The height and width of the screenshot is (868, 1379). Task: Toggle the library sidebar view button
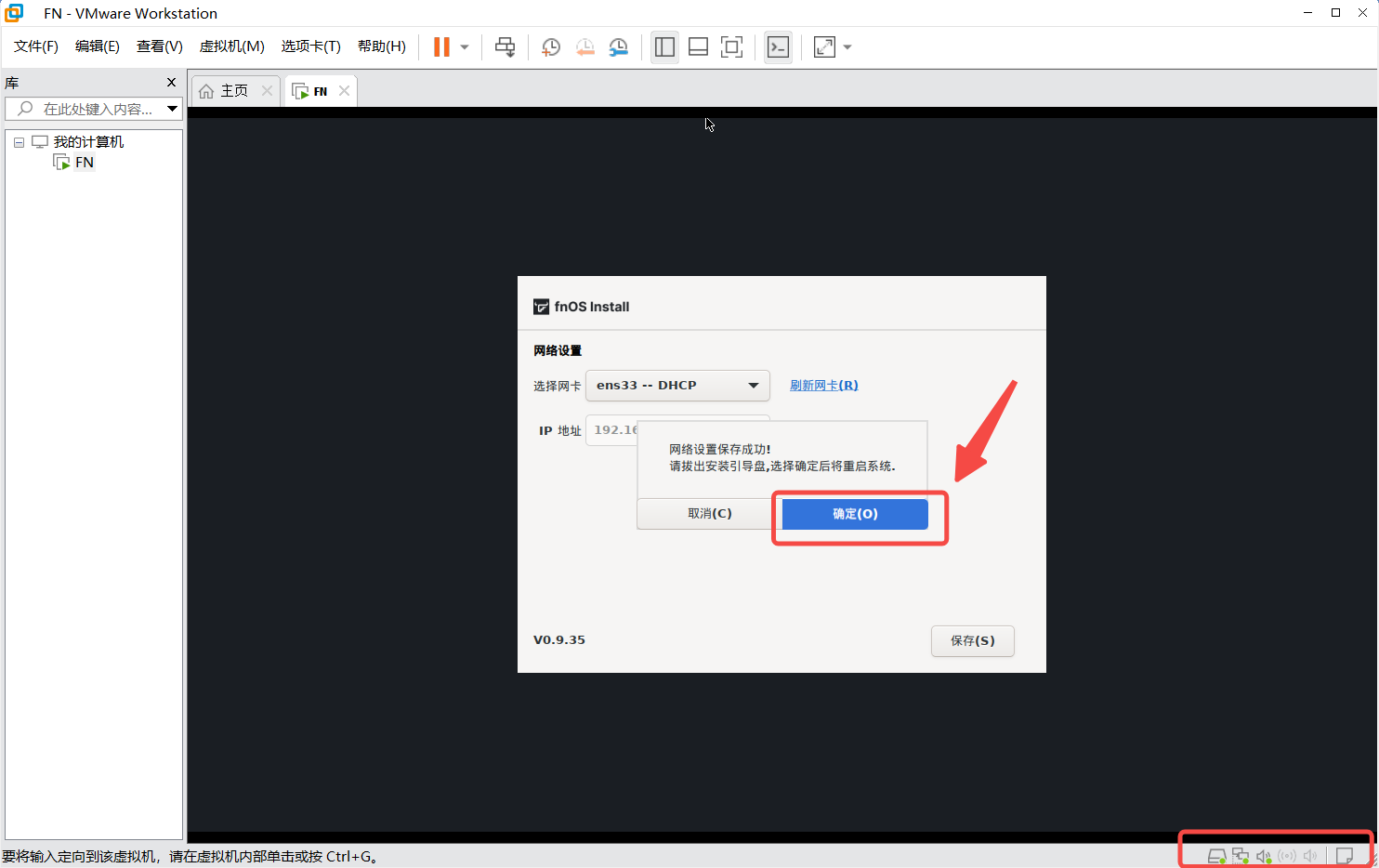point(664,47)
